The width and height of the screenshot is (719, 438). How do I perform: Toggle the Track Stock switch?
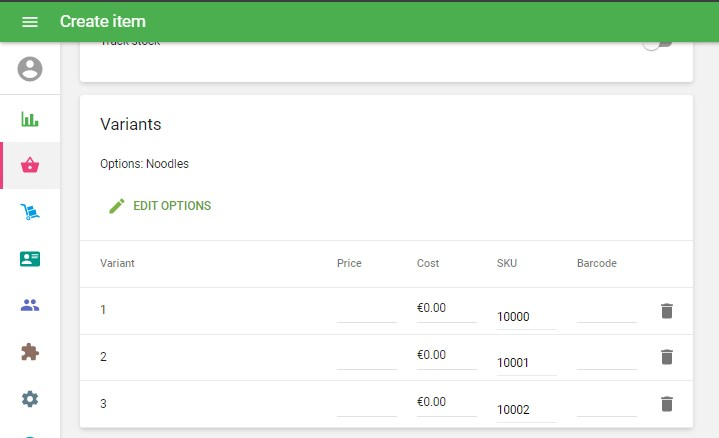click(657, 44)
